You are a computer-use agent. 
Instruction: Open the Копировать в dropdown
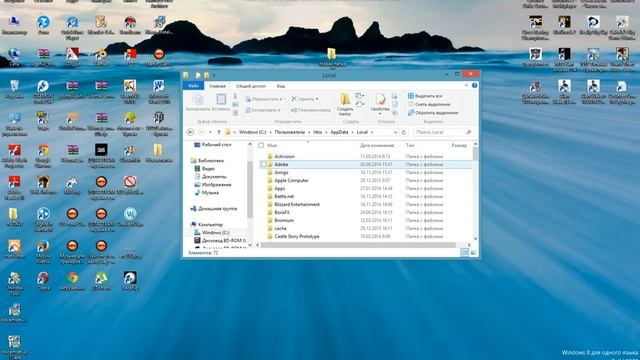pyautogui.click(x=264, y=110)
